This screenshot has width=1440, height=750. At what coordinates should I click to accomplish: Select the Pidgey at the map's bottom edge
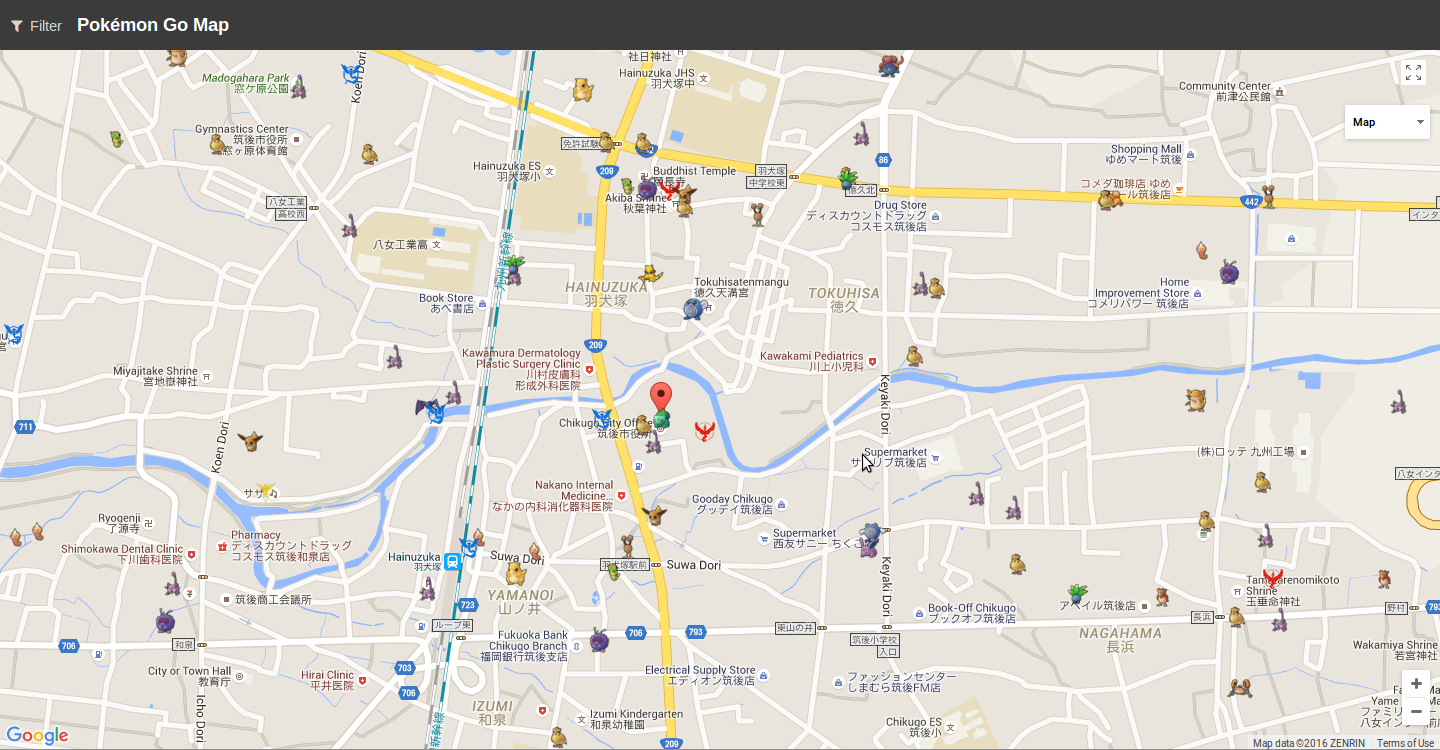coord(558,737)
